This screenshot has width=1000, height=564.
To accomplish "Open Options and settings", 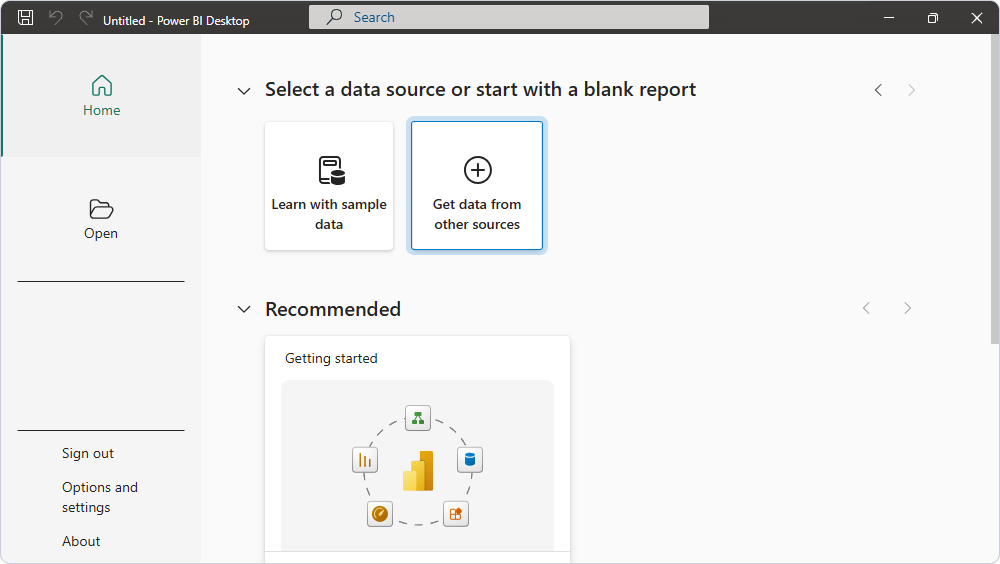I will 100,497.
